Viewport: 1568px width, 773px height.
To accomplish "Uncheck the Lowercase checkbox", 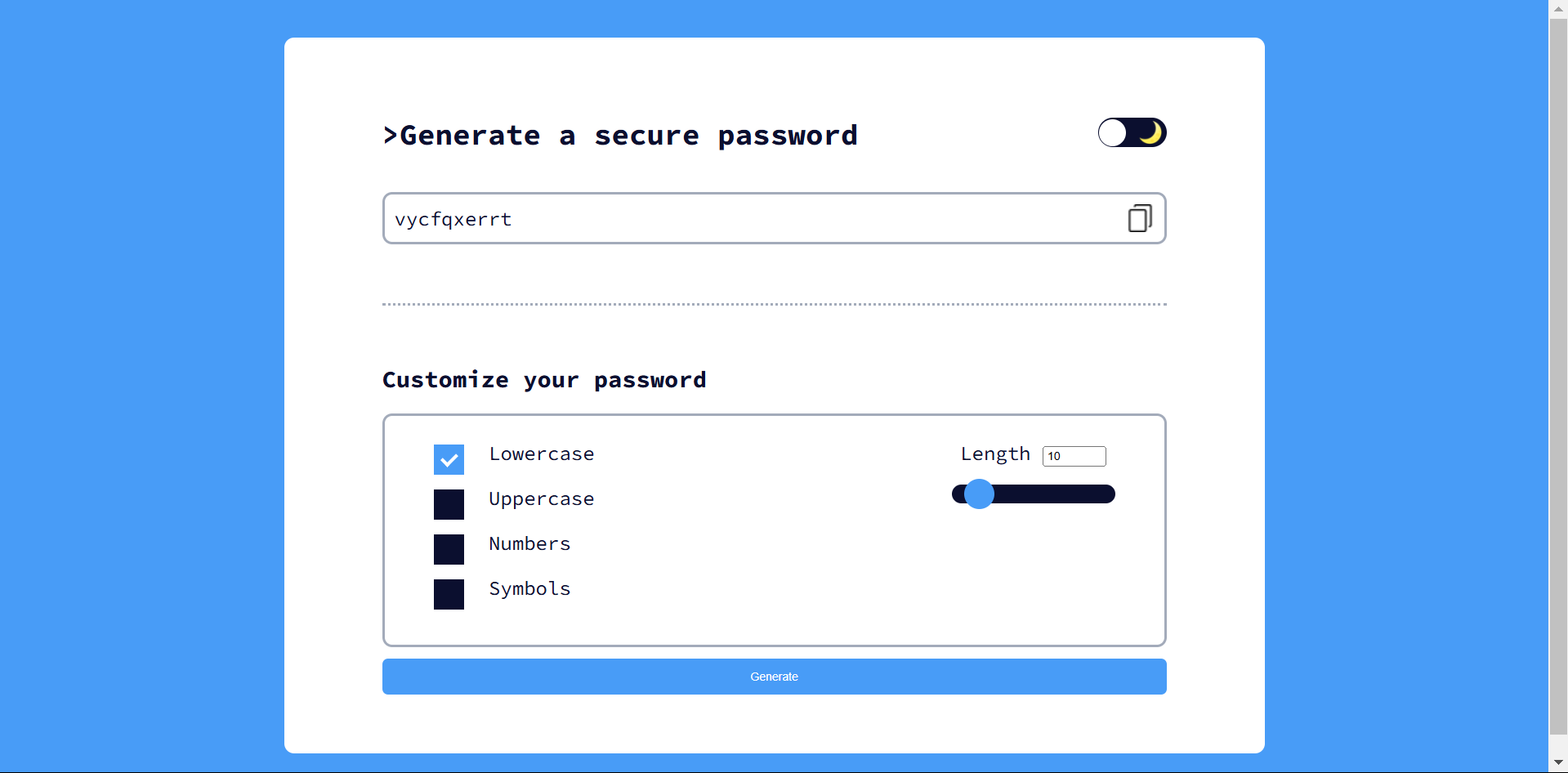I will pyautogui.click(x=449, y=459).
